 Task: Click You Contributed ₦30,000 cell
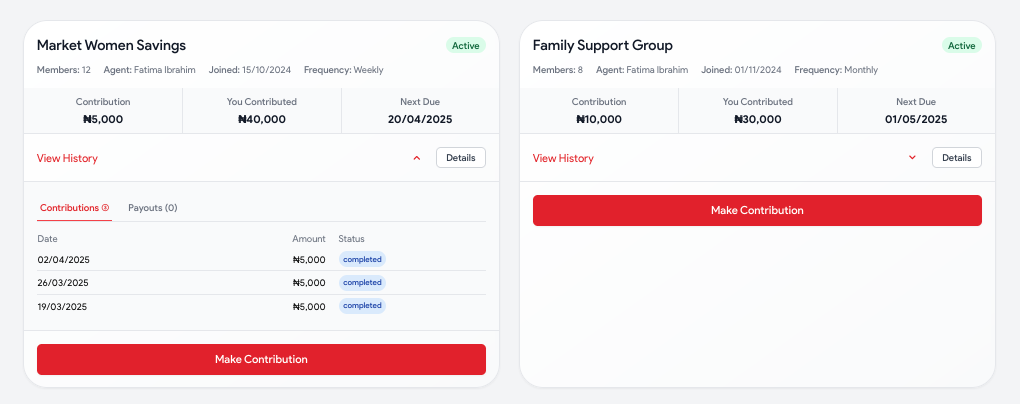(x=757, y=111)
